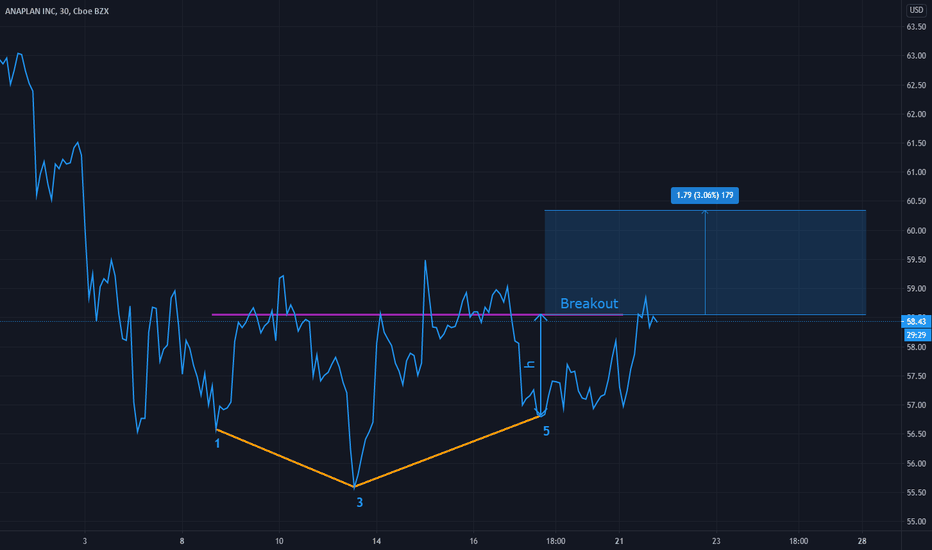Image resolution: width=932 pixels, height=550 pixels.
Task: Click the time axis label 3
Action: [x=84, y=541]
